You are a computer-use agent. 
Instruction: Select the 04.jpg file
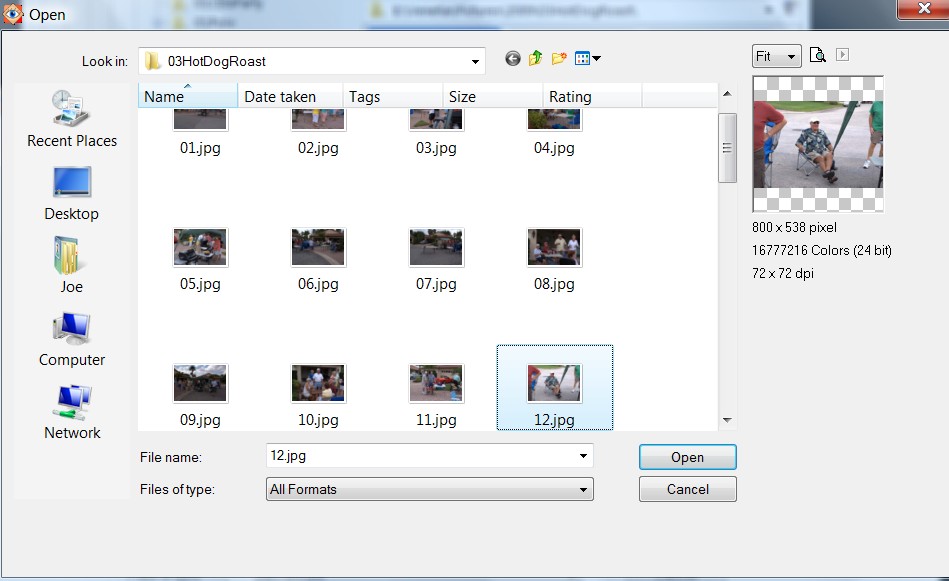(x=554, y=133)
